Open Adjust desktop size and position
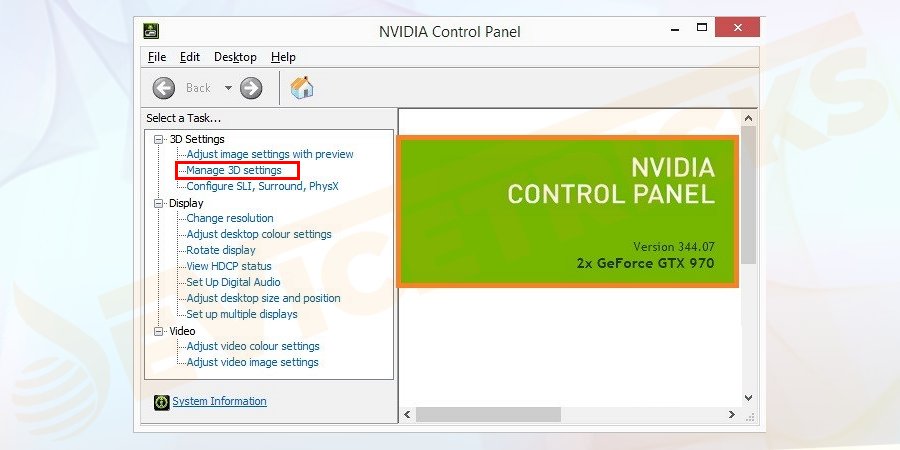The height and width of the screenshot is (450, 900). coord(263,298)
